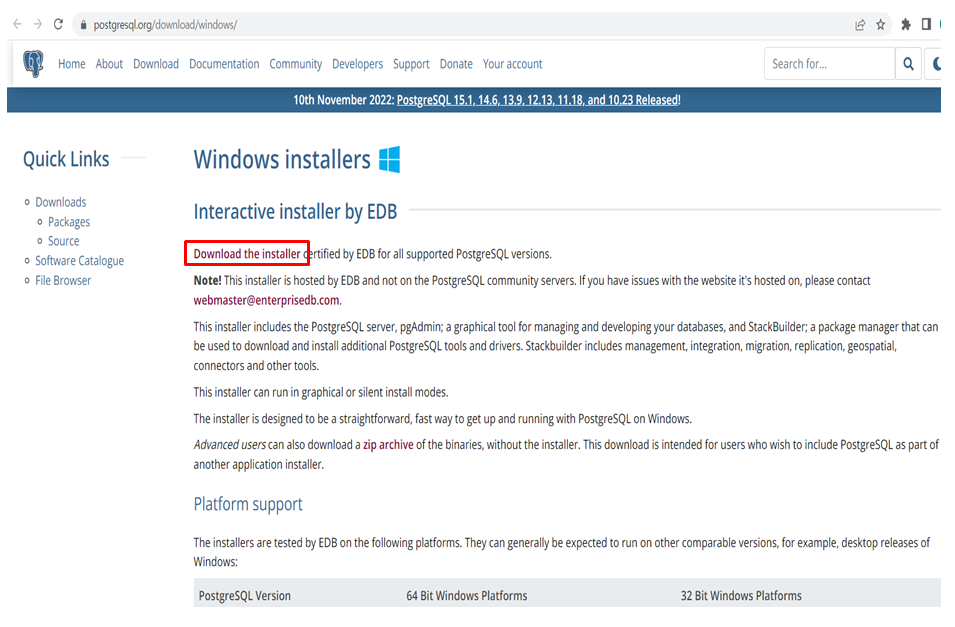Click the address bar URL
Viewport: 955px width, 627px height.
click(x=165, y=25)
